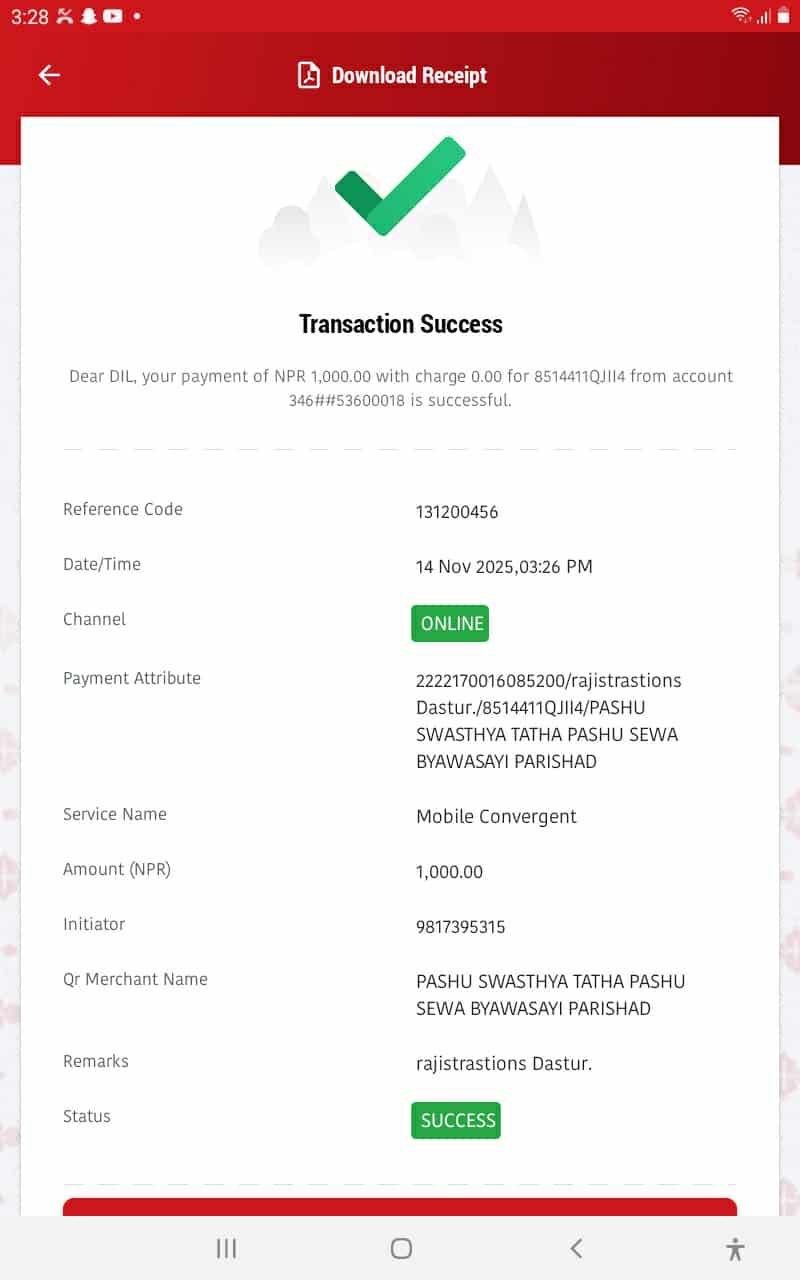Select the reference code 131200456
This screenshot has height=1280, width=800.
pos(457,512)
